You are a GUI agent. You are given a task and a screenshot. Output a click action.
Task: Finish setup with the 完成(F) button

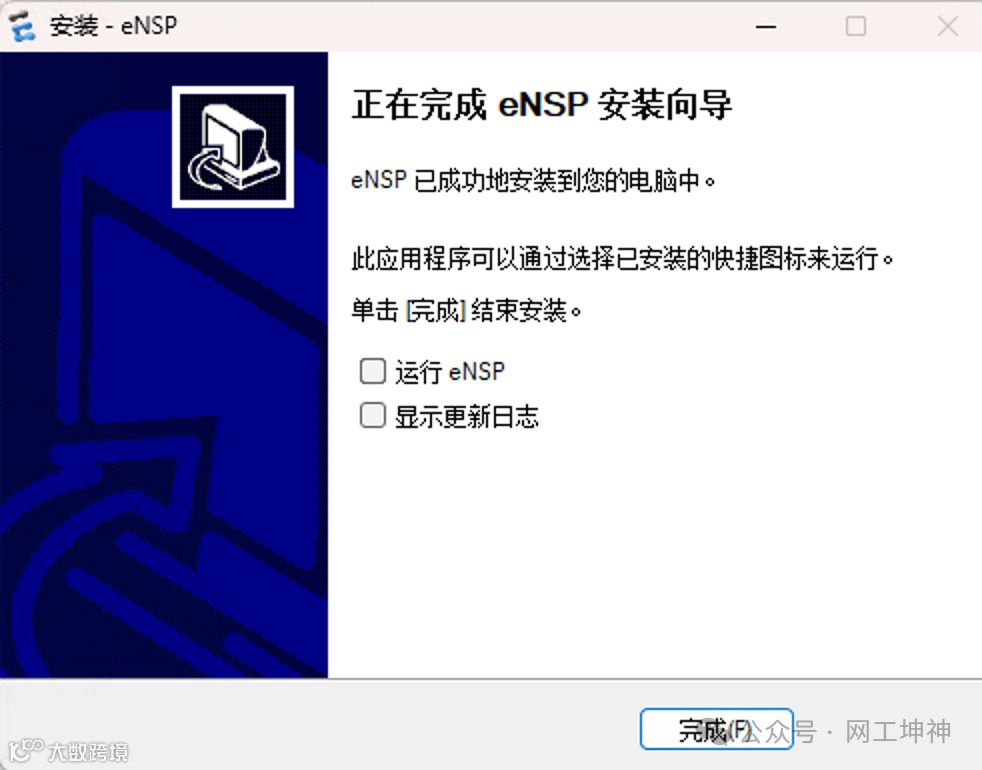point(716,729)
